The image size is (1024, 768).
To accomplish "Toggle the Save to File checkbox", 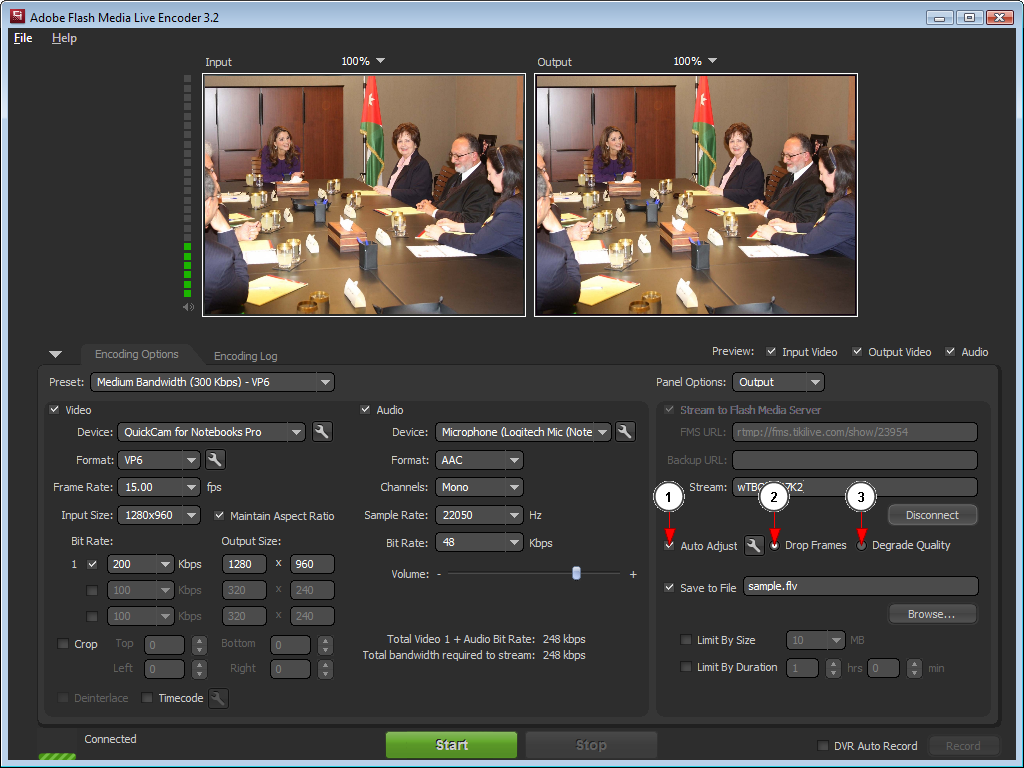I will coord(669,587).
